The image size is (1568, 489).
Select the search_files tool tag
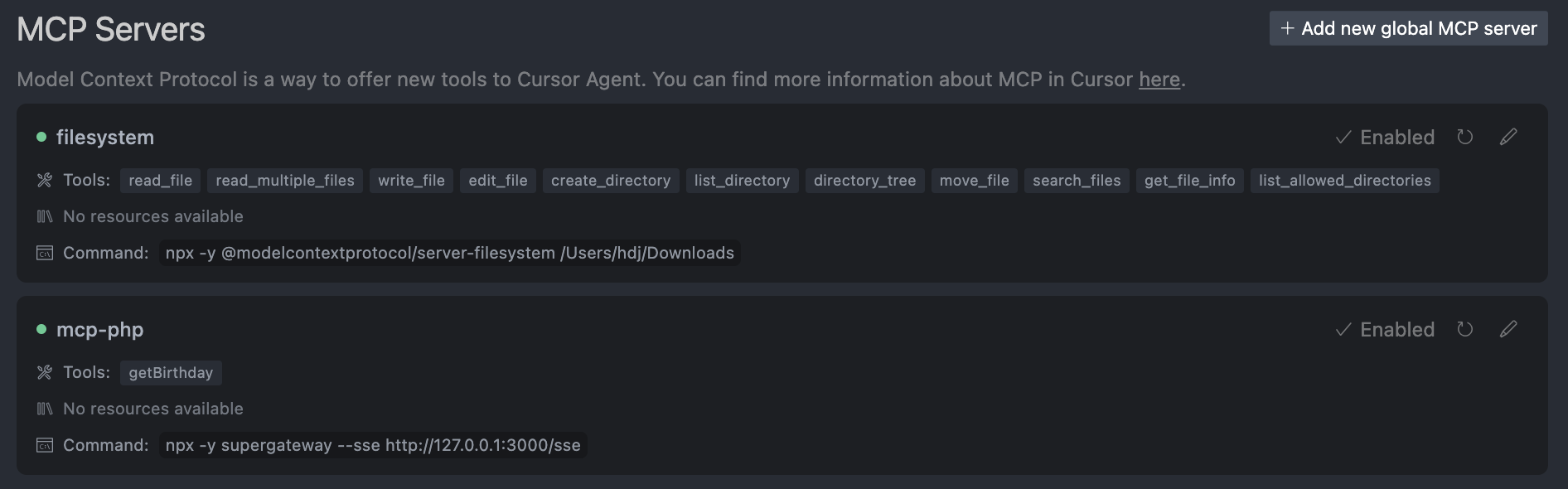click(1076, 180)
